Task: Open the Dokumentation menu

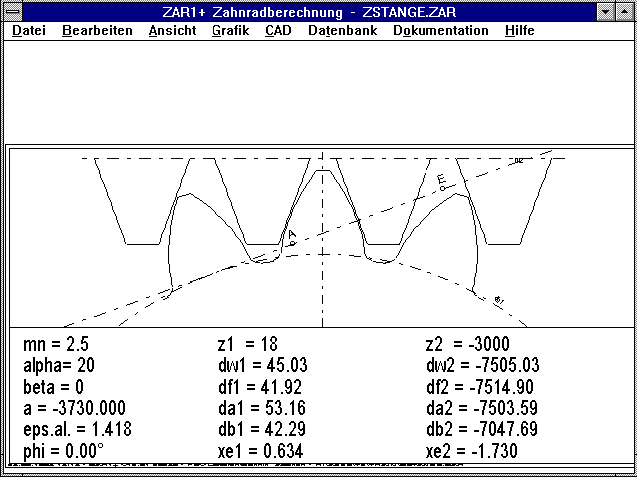Action: (x=440, y=30)
